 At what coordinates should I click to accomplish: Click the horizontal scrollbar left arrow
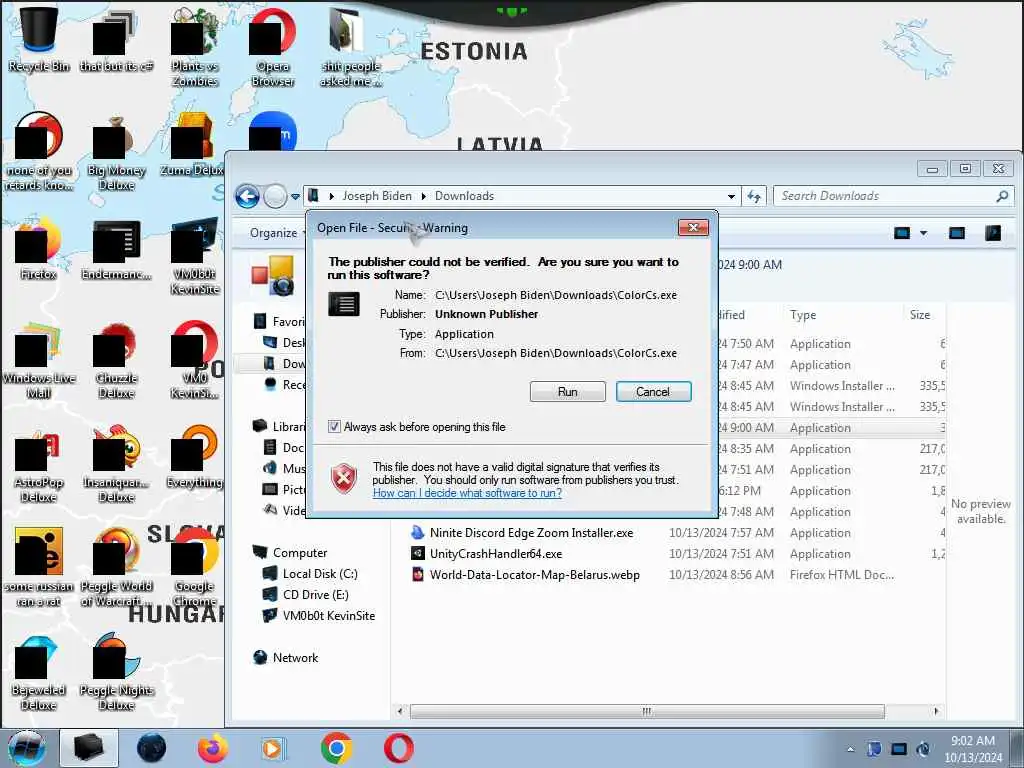[400, 711]
